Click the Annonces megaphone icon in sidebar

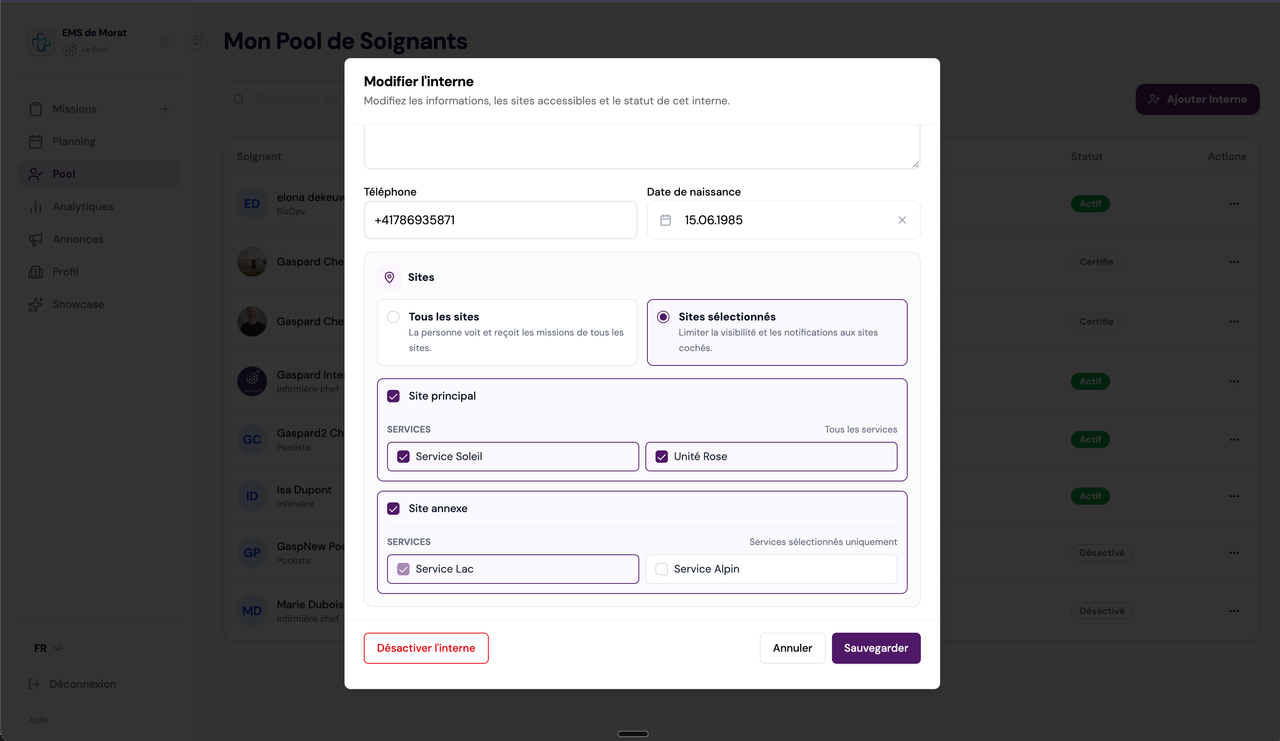tap(36, 239)
